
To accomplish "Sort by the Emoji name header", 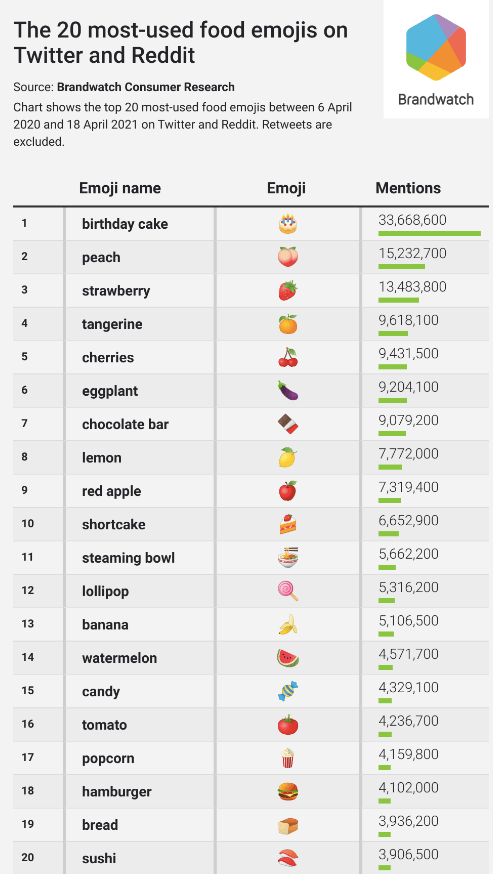I will [x=120, y=188].
